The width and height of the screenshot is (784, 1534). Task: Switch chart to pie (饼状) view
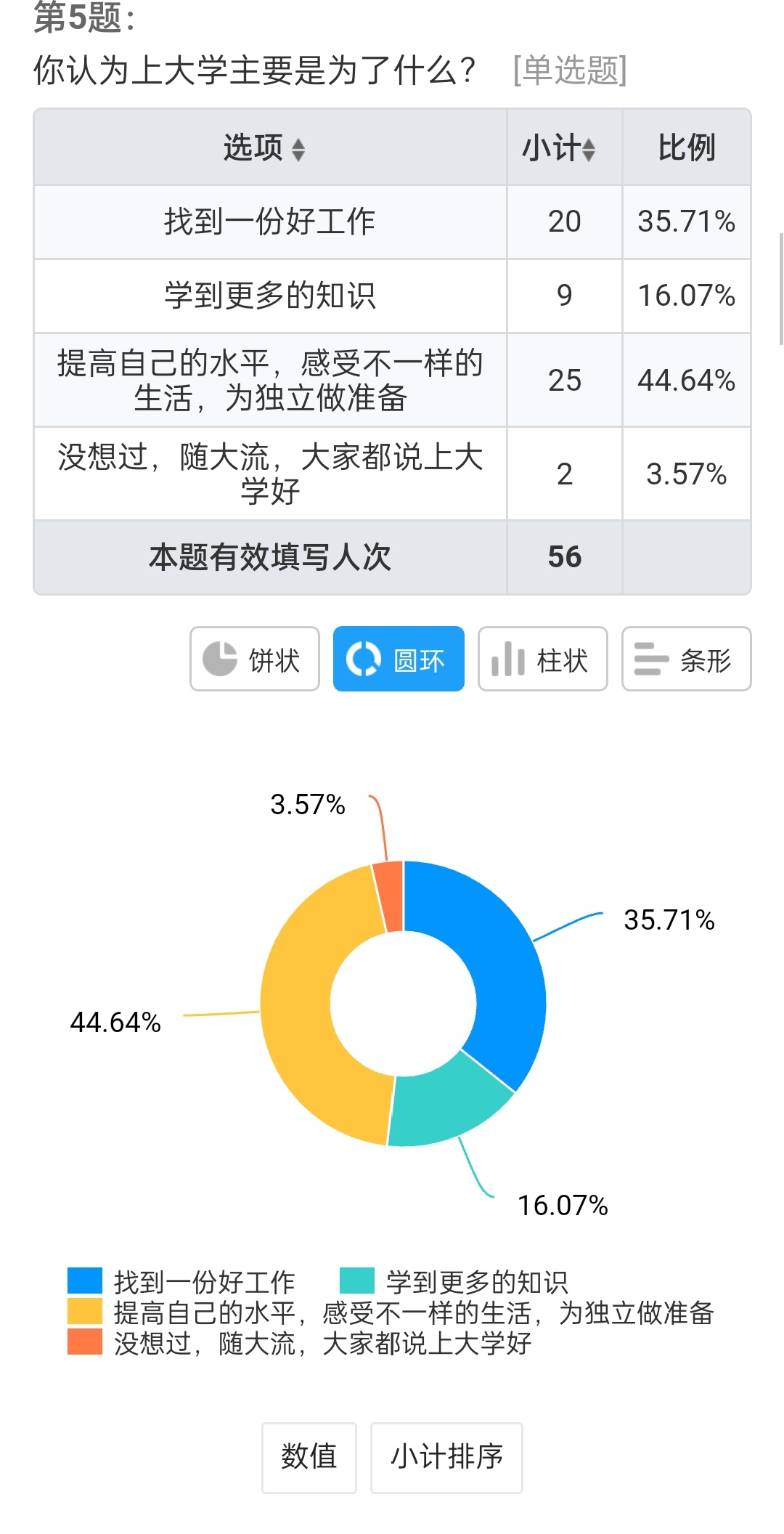coord(255,660)
